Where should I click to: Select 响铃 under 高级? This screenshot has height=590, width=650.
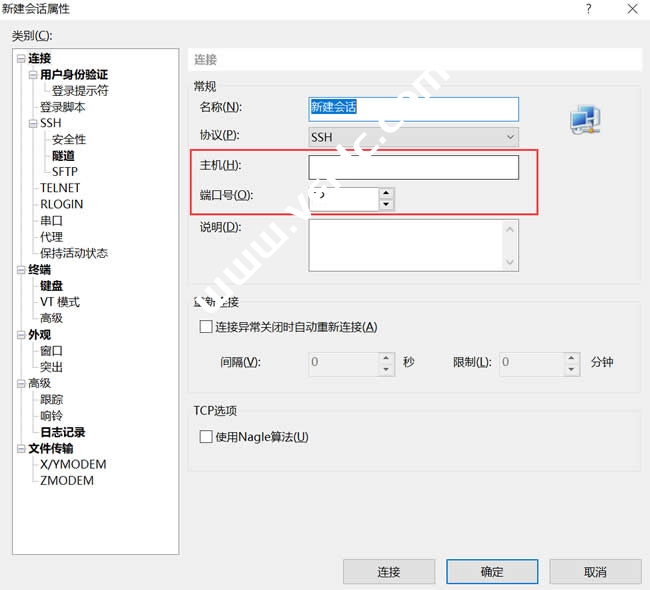pos(51,416)
